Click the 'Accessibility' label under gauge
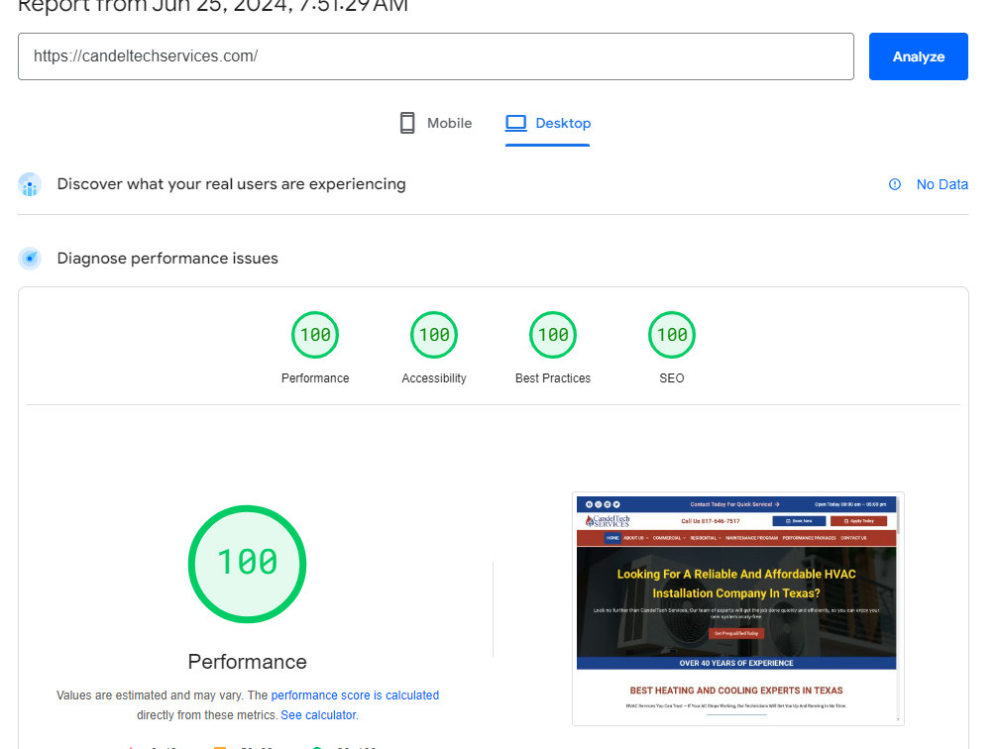1000x749 pixels. [x=434, y=378]
